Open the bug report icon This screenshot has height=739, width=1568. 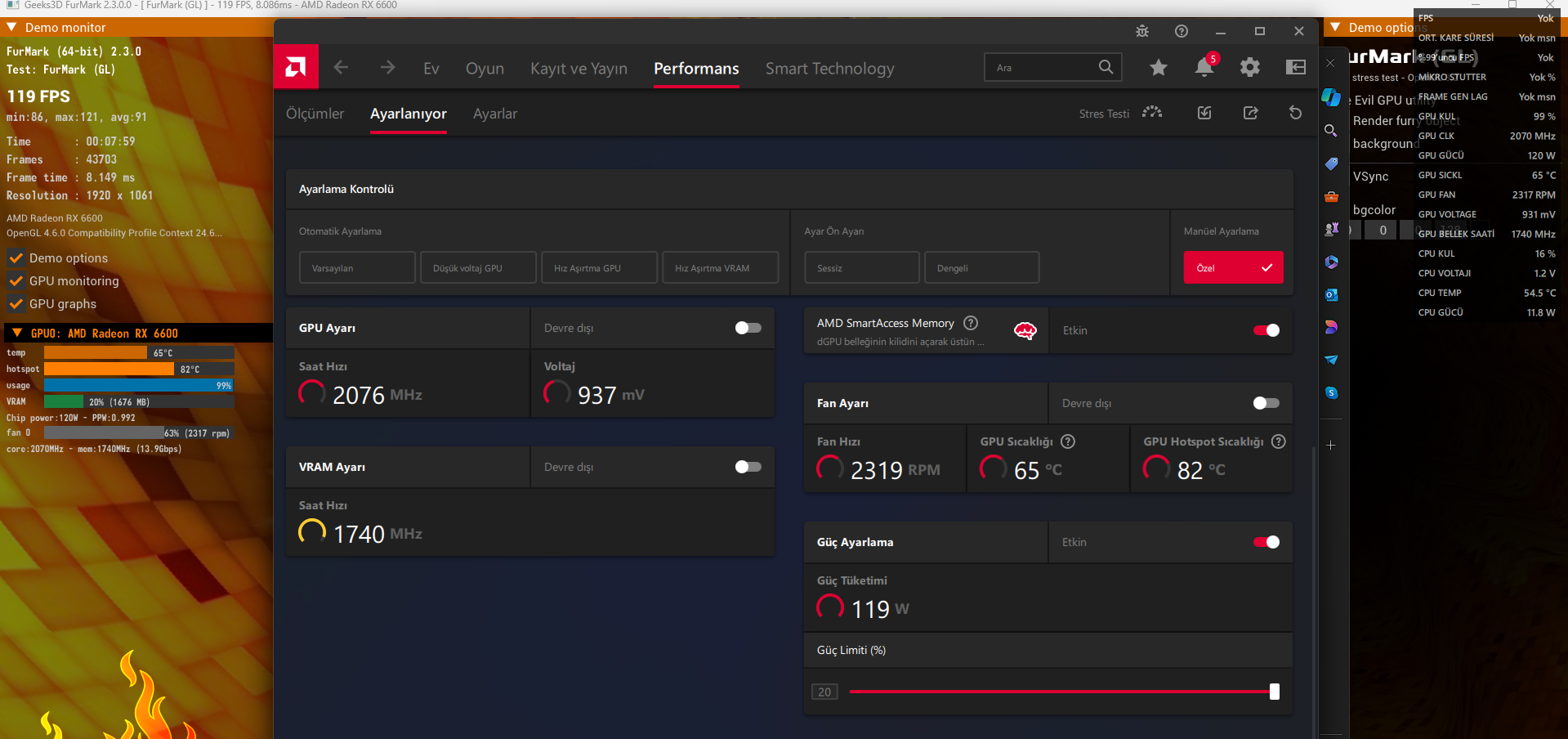click(1142, 31)
